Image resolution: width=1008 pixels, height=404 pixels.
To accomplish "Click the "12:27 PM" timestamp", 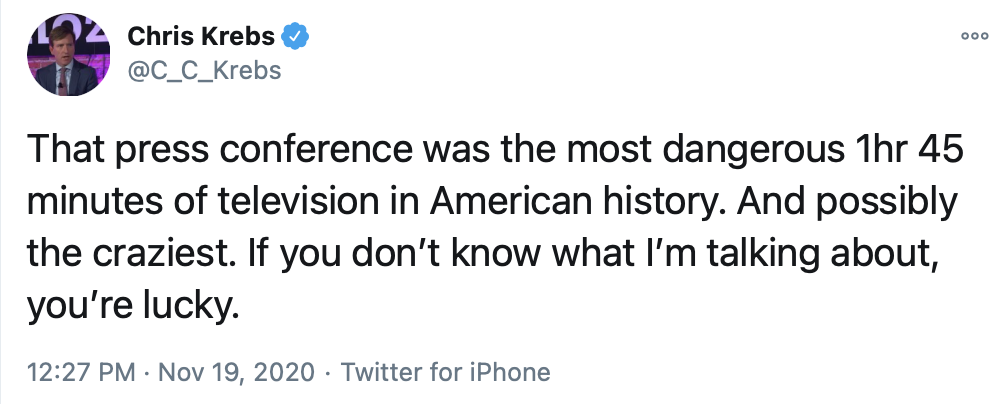I will [81, 373].
